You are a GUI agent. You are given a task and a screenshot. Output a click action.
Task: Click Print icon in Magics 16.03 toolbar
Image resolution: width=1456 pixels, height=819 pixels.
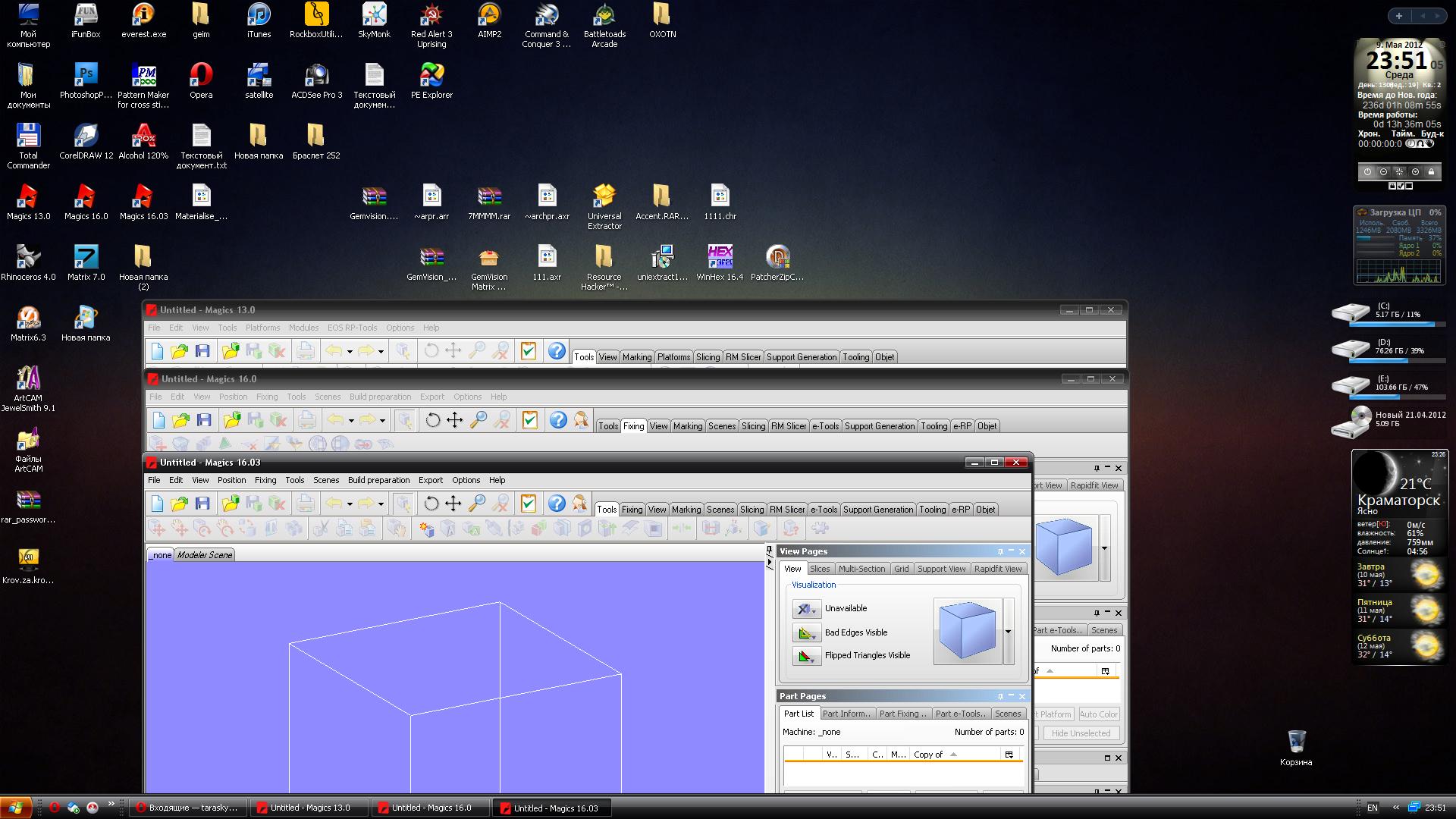[x=305, y=504]
